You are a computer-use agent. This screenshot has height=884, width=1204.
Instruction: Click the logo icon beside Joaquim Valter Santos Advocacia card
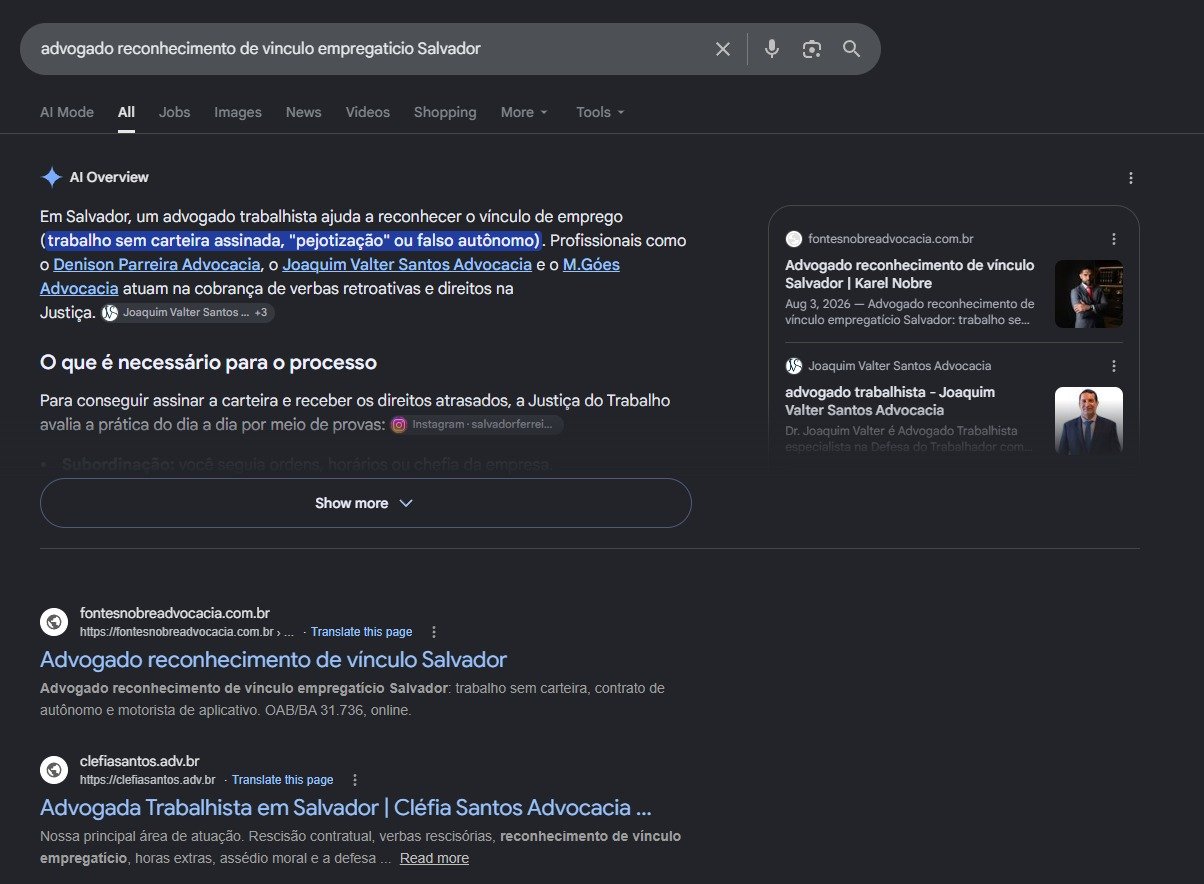tap(794, 366)
